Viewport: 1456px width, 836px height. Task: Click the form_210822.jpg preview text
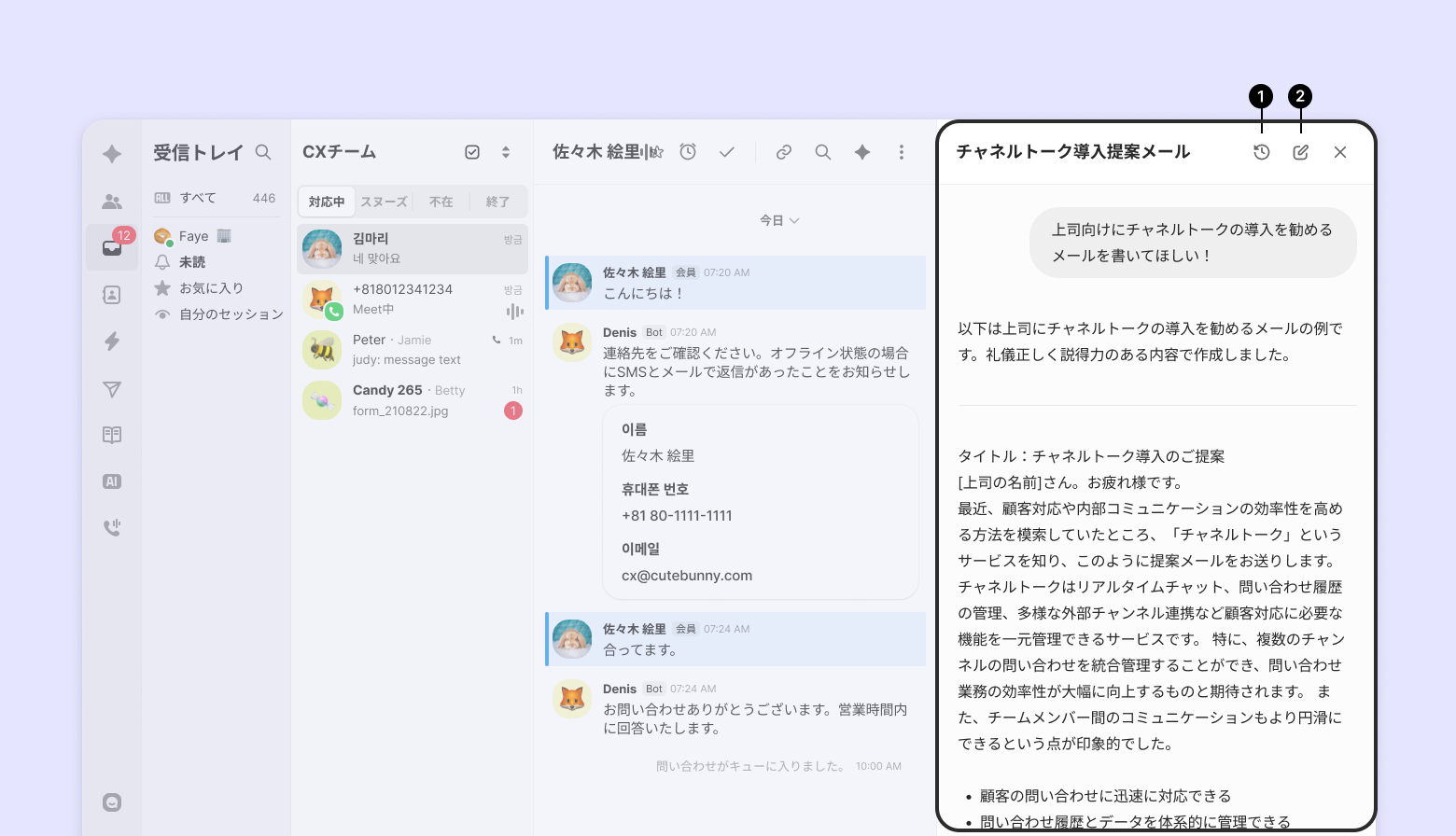400,411
